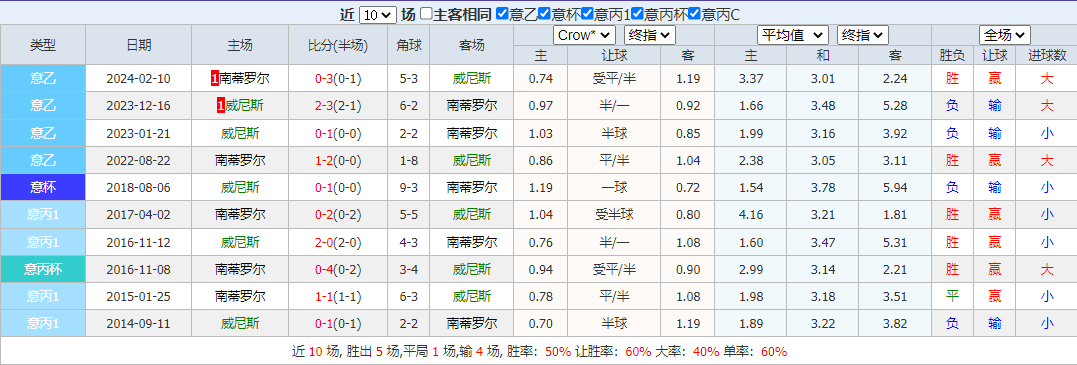
Task: Open the 终指 dropdown beside 平均值
Action: point(863,35)
